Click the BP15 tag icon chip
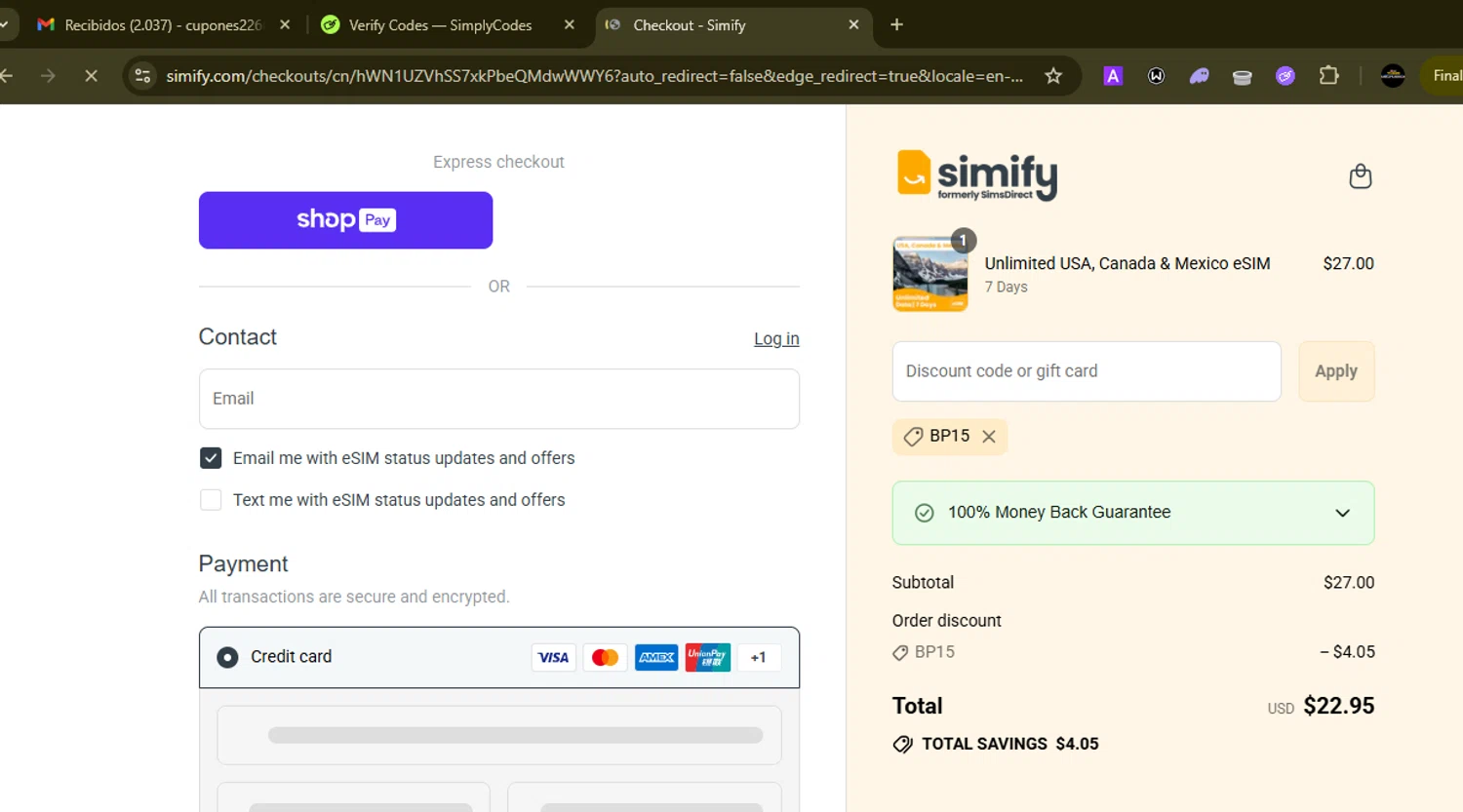This screenshot has width=1463, height=812. click(914, 437)
